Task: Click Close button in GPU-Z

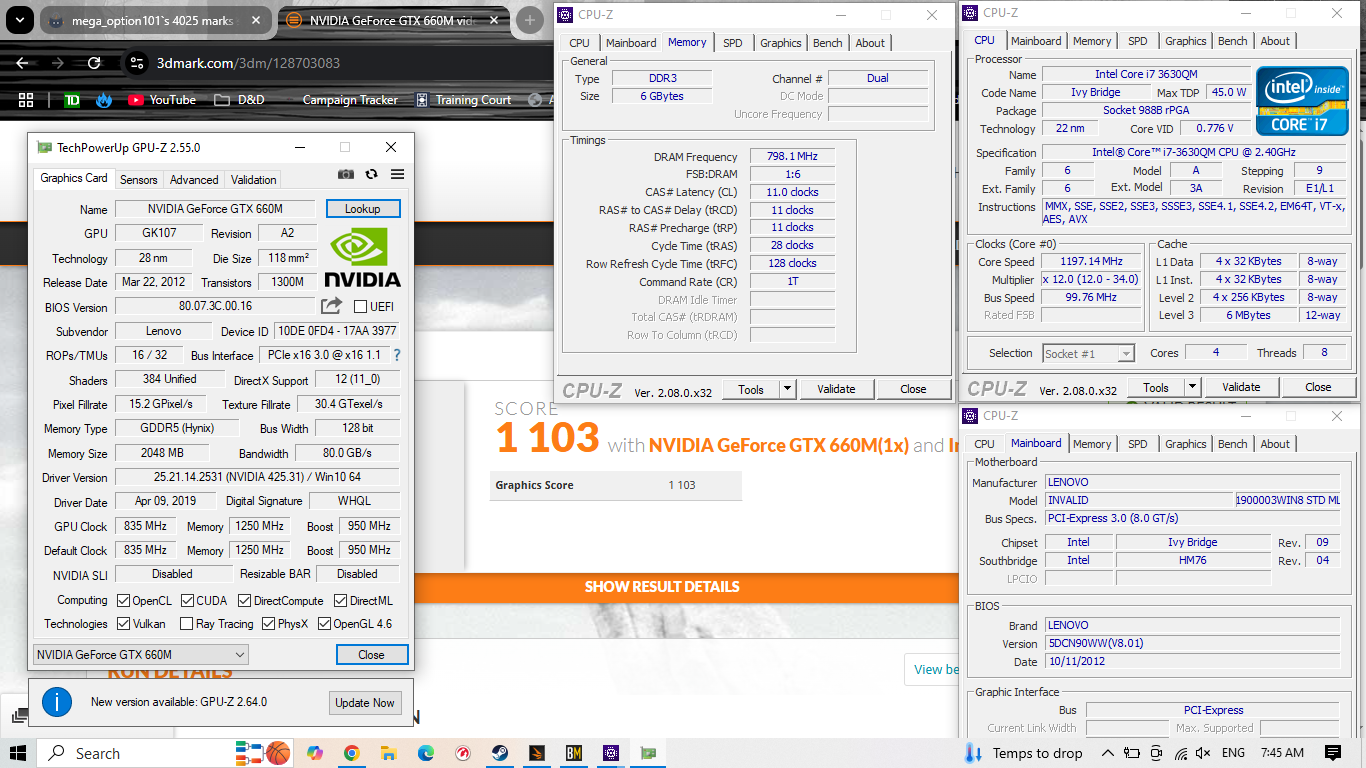Action: click(x=371, y=655)
